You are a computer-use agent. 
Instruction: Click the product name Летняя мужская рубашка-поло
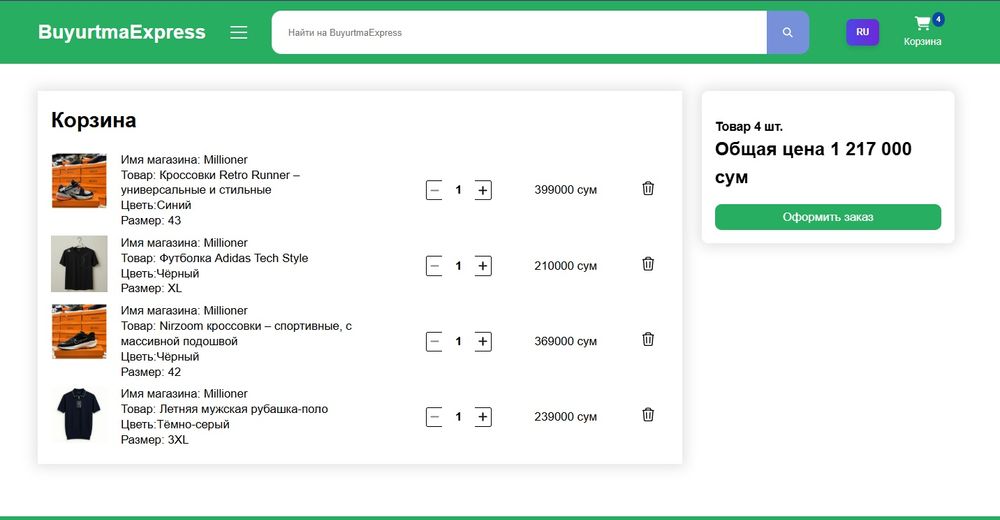[x=244, y=409]
